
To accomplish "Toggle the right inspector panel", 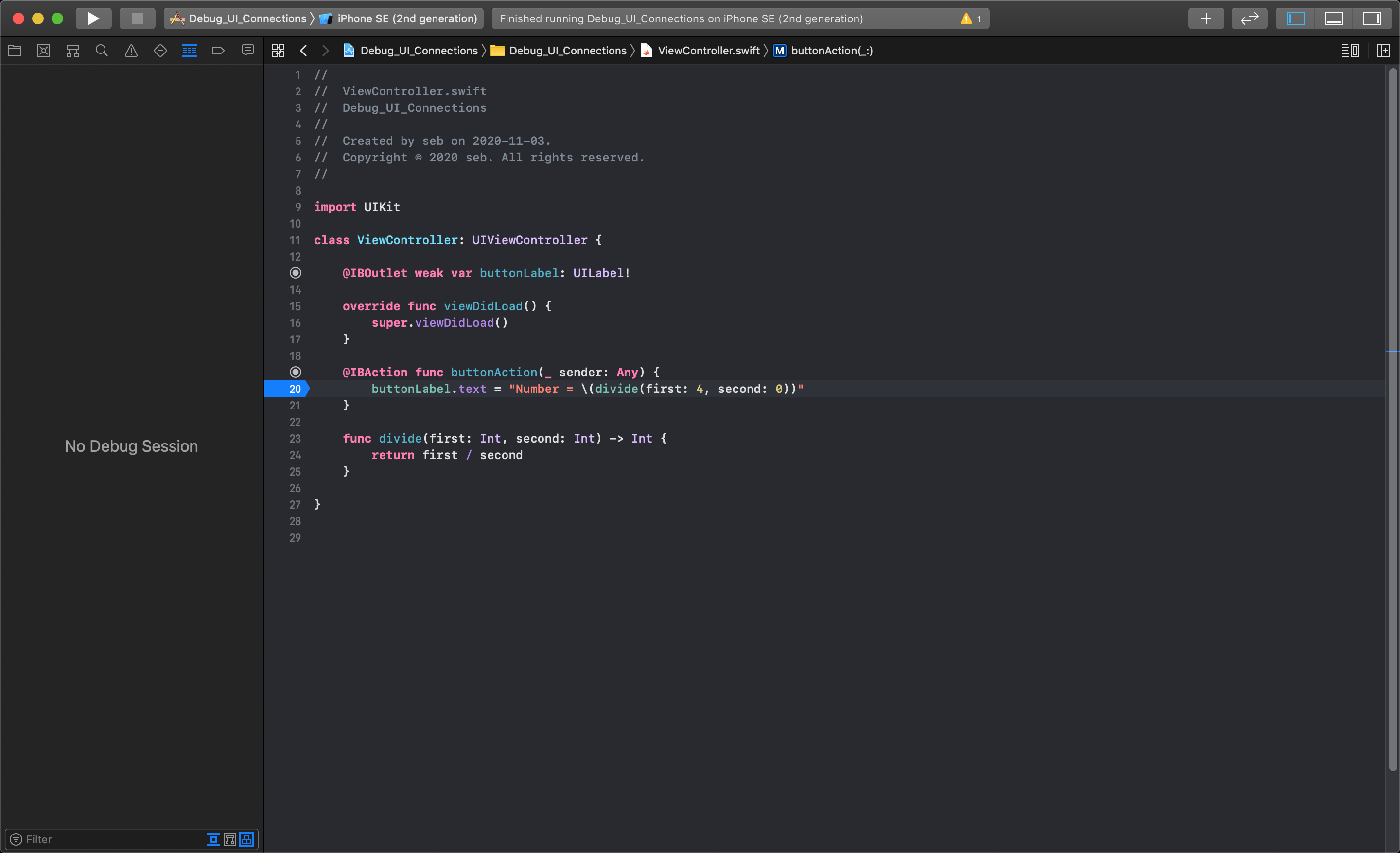I will (x=1372, y=18).
